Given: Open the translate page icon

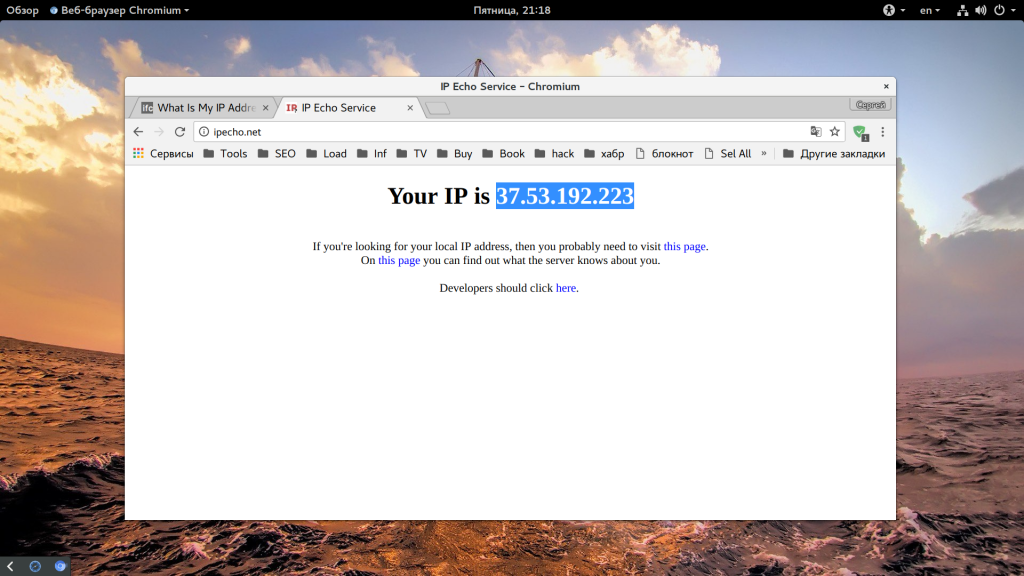Looking at the screenshot, I should [816, 132].
